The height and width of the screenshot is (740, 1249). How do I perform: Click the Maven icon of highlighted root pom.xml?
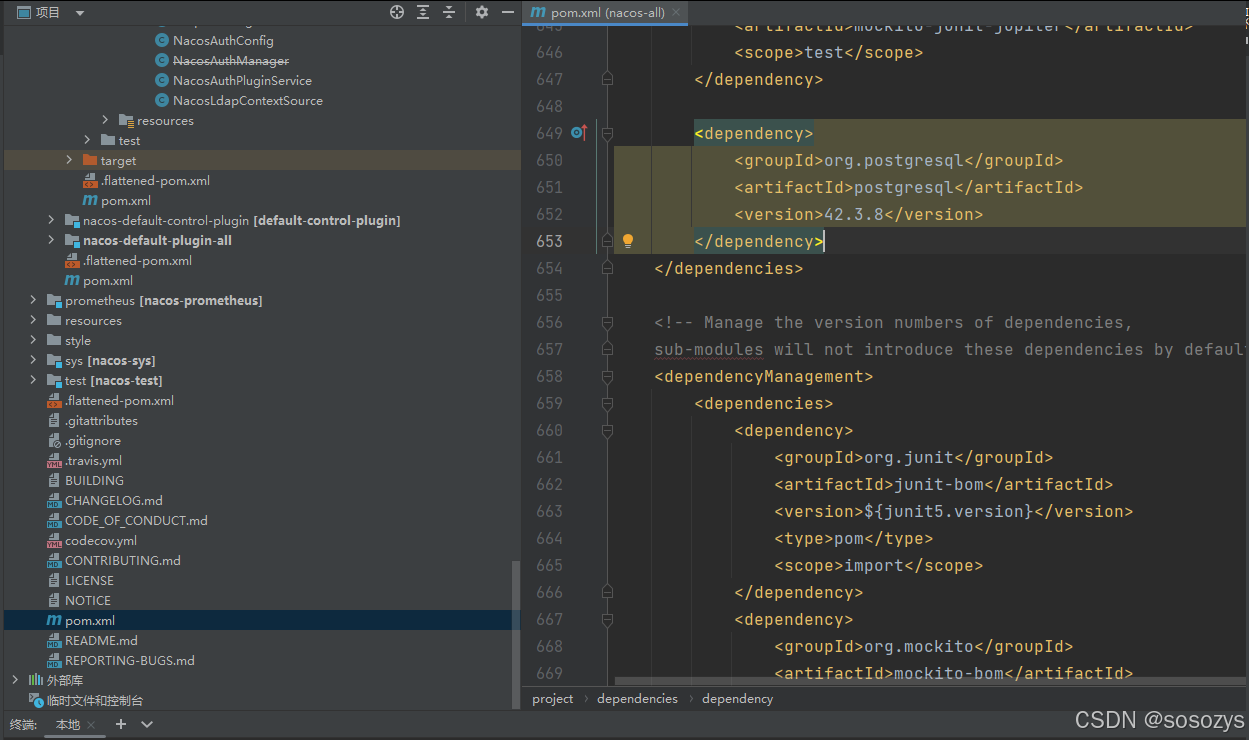click(54, 620)
